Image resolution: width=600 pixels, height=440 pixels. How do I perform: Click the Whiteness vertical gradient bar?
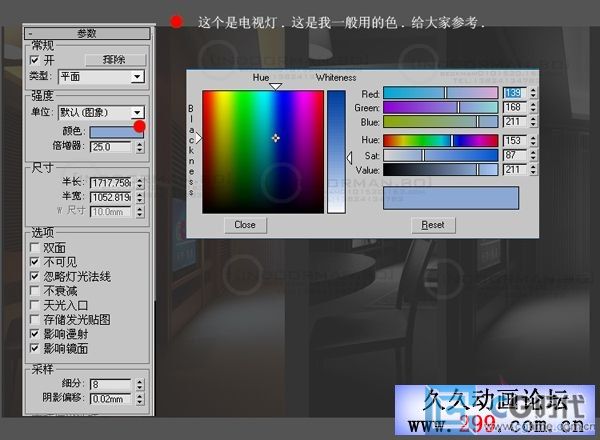(x=336, y=152)
